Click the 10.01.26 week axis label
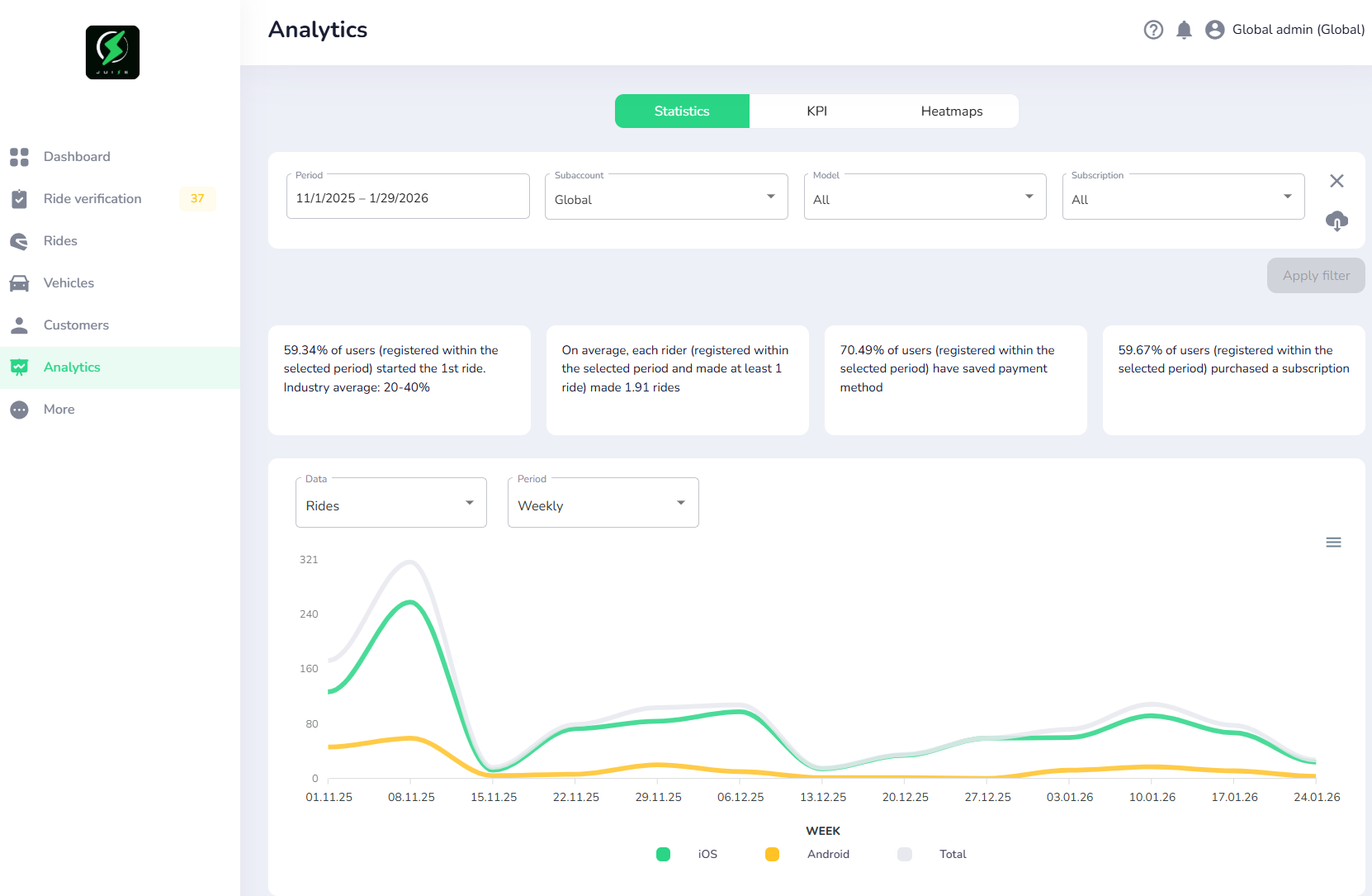The width and height of the screenshot is (1372, 896). point(1152,798)
